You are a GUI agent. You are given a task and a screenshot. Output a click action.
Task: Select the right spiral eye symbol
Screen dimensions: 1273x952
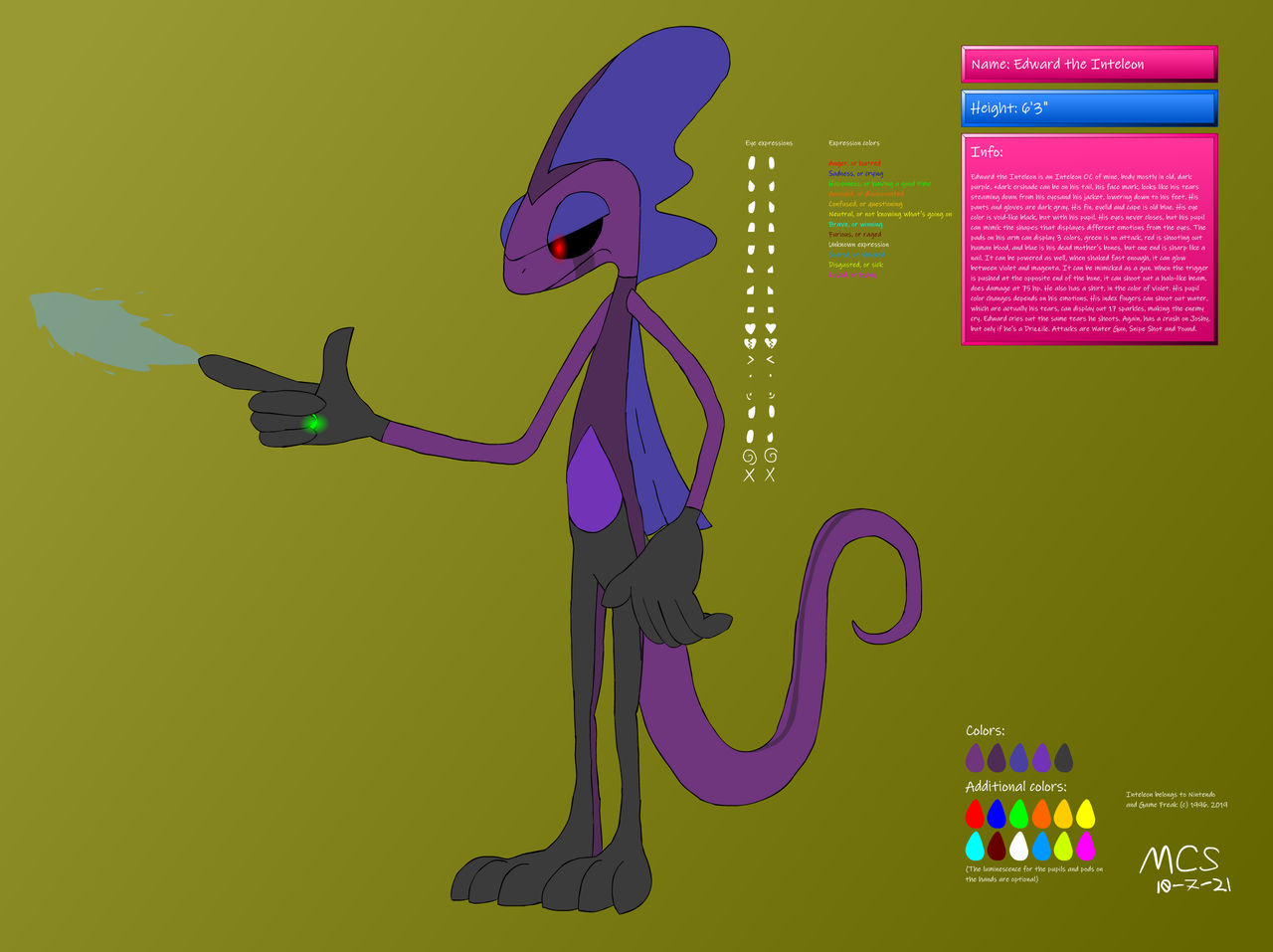771,456
